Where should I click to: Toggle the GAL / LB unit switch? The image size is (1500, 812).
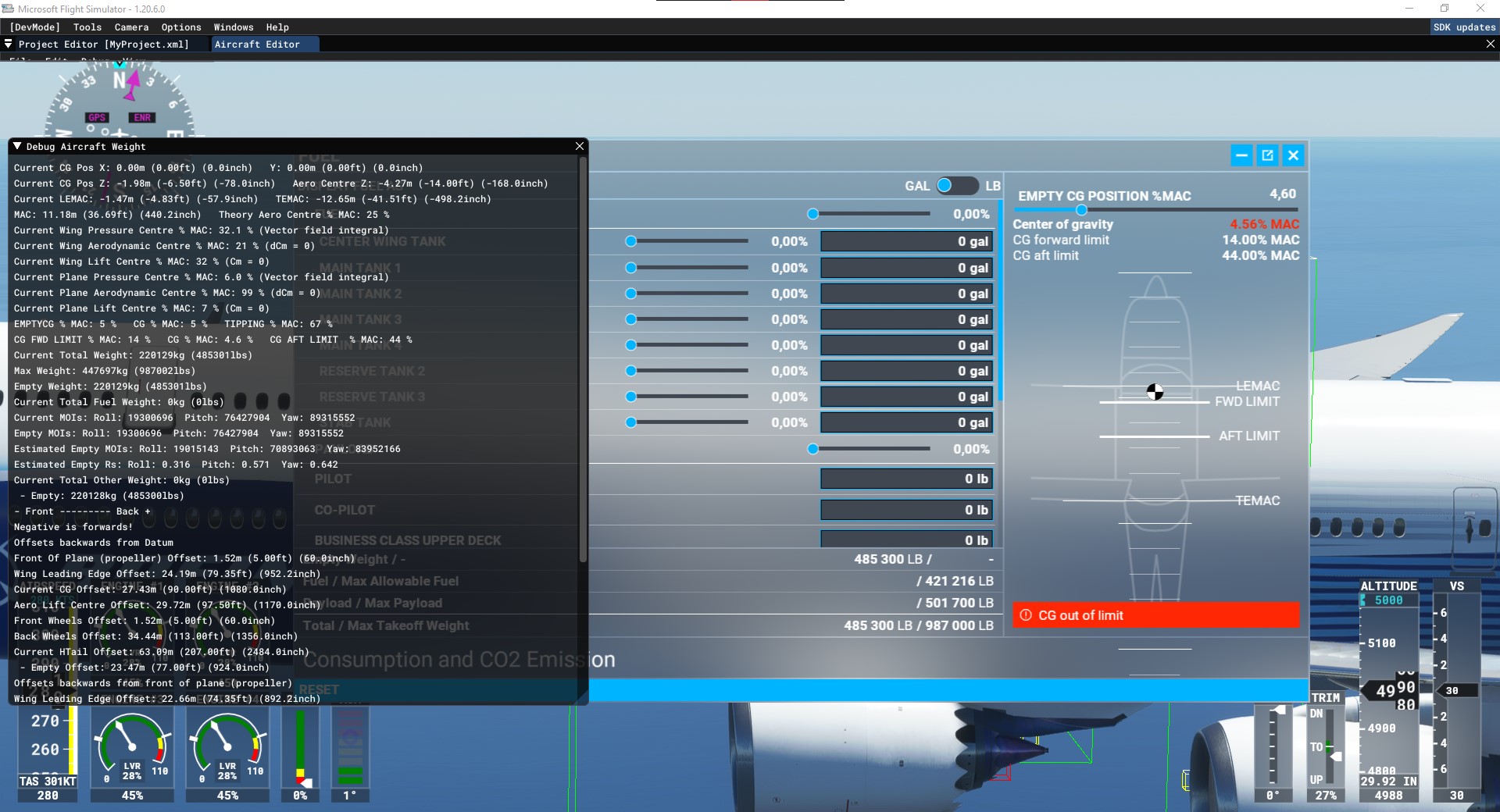click(x=956, y=186)
